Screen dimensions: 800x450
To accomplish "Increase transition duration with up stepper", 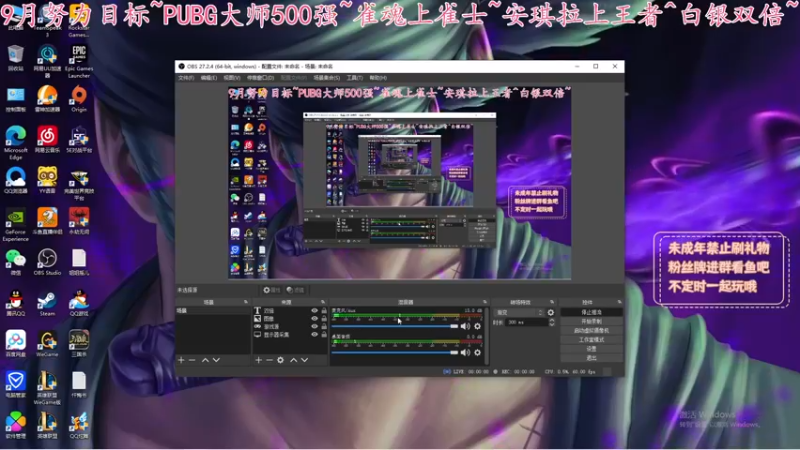I will tap(552, 320).
